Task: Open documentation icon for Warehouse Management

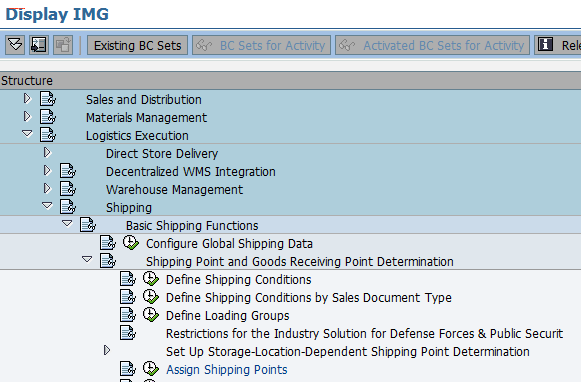Action: tap(68, 189)
